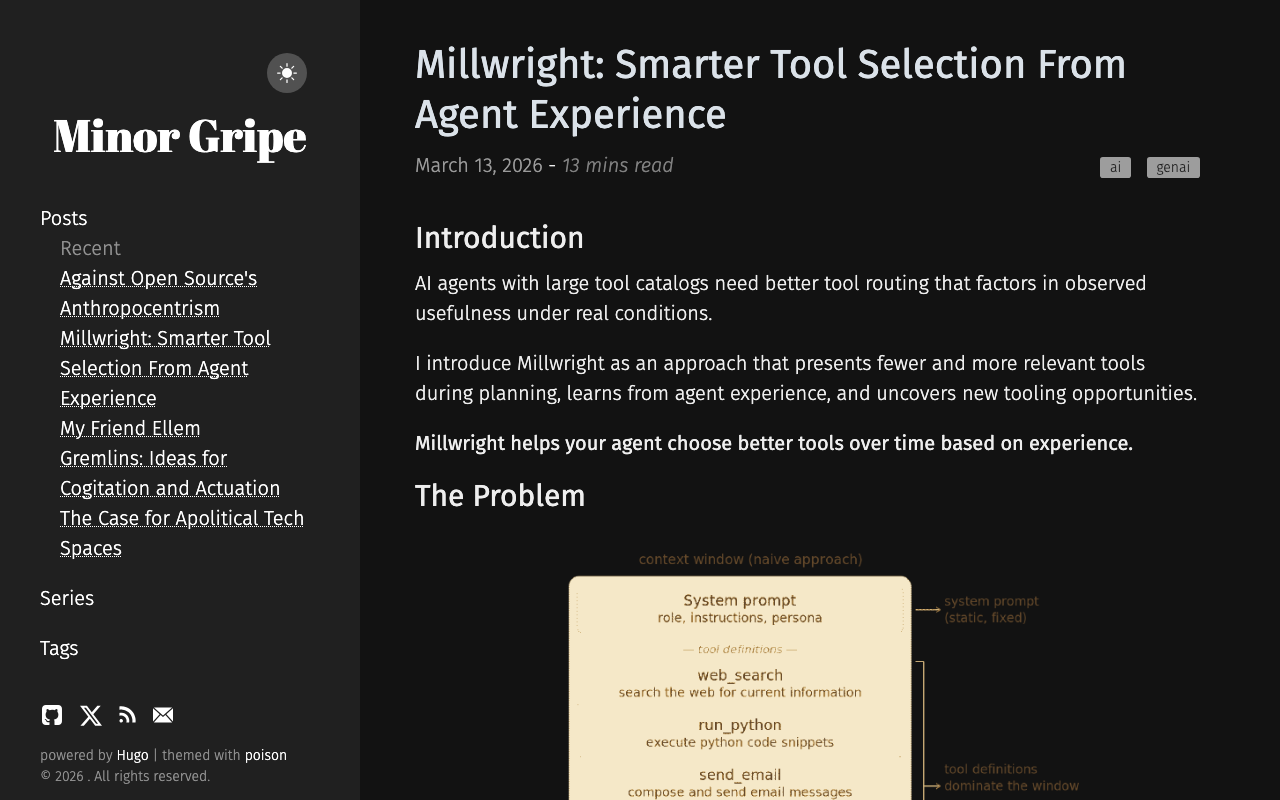Image resolution: width=1280 pixels, height=800 pixels.
Task: Expand the Posts menu section
Action: pyautogui.click(x=64, y=218)
